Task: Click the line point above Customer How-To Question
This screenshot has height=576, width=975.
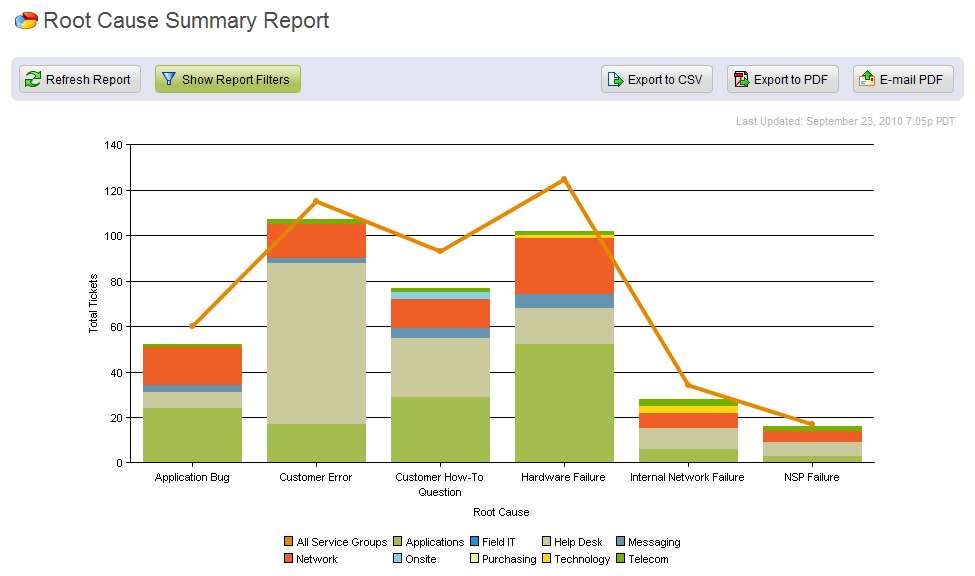Action: pos(440,251)
